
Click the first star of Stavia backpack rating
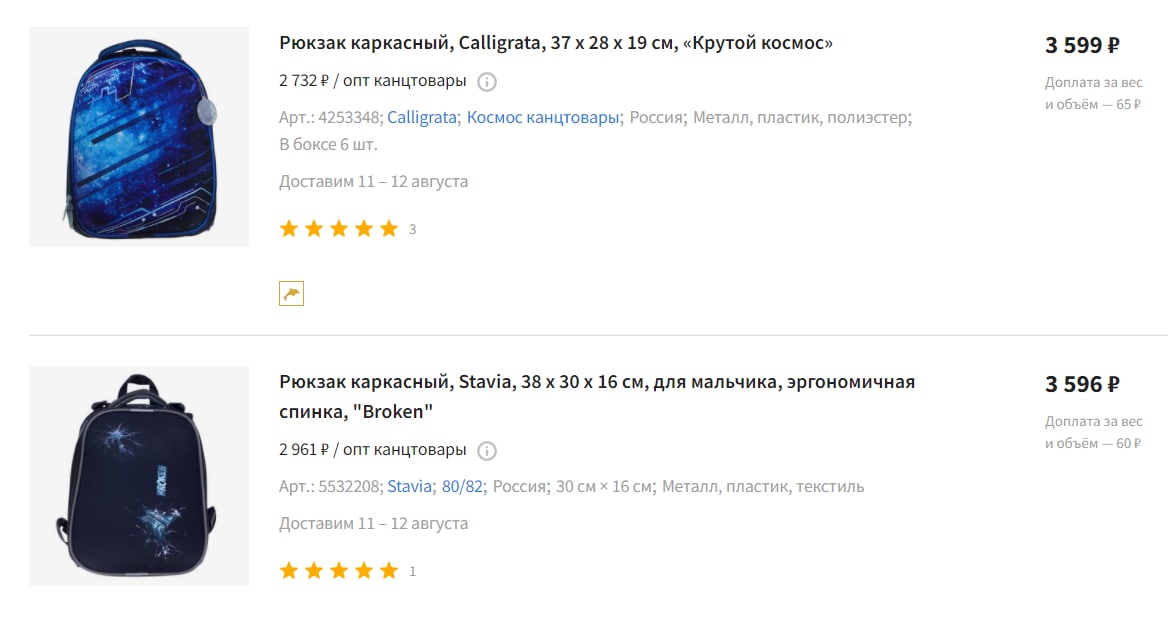[289, 570]
